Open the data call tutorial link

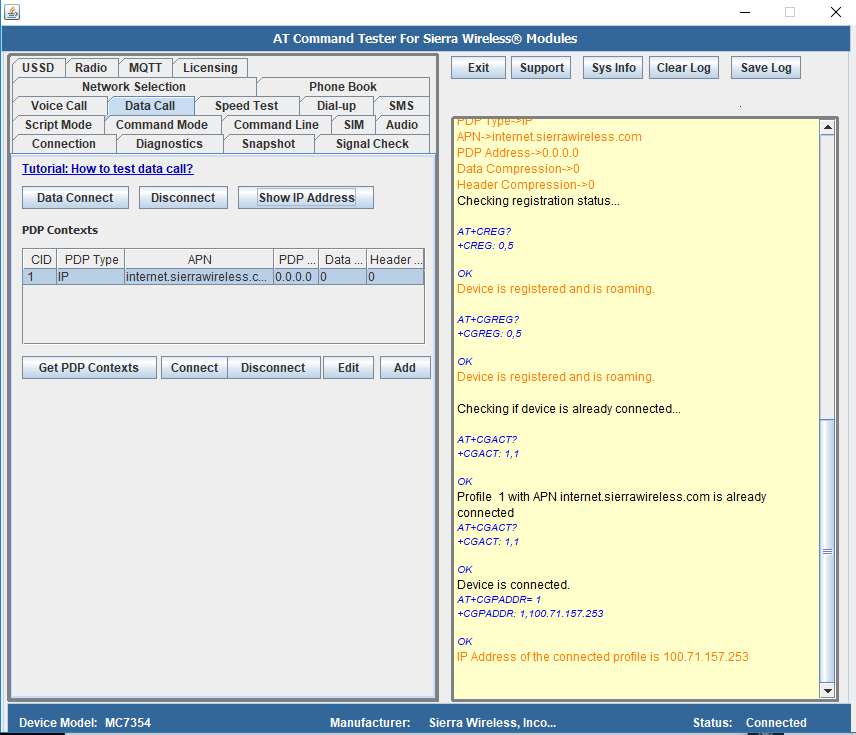(108, 169)
